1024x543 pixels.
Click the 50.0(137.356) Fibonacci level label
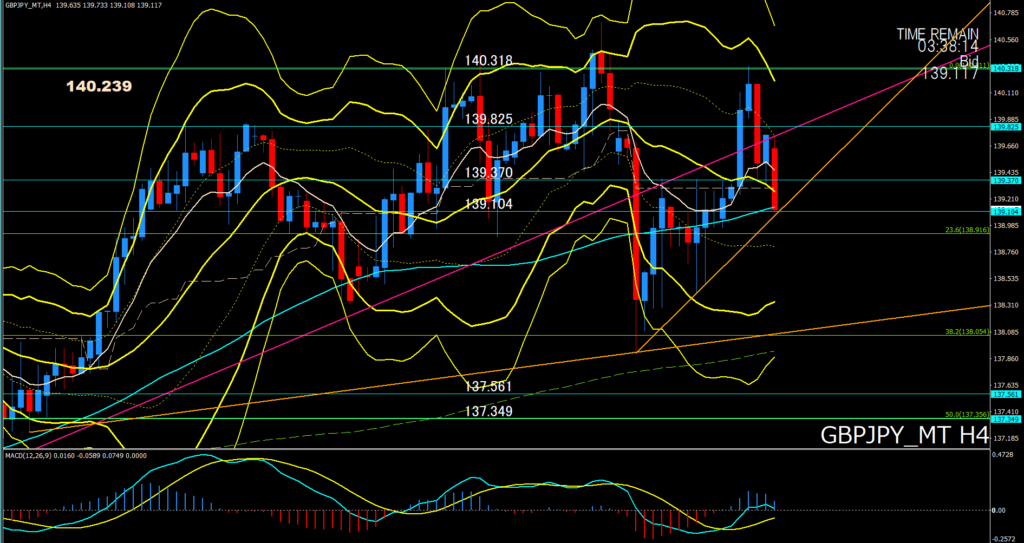click(967, 415)
